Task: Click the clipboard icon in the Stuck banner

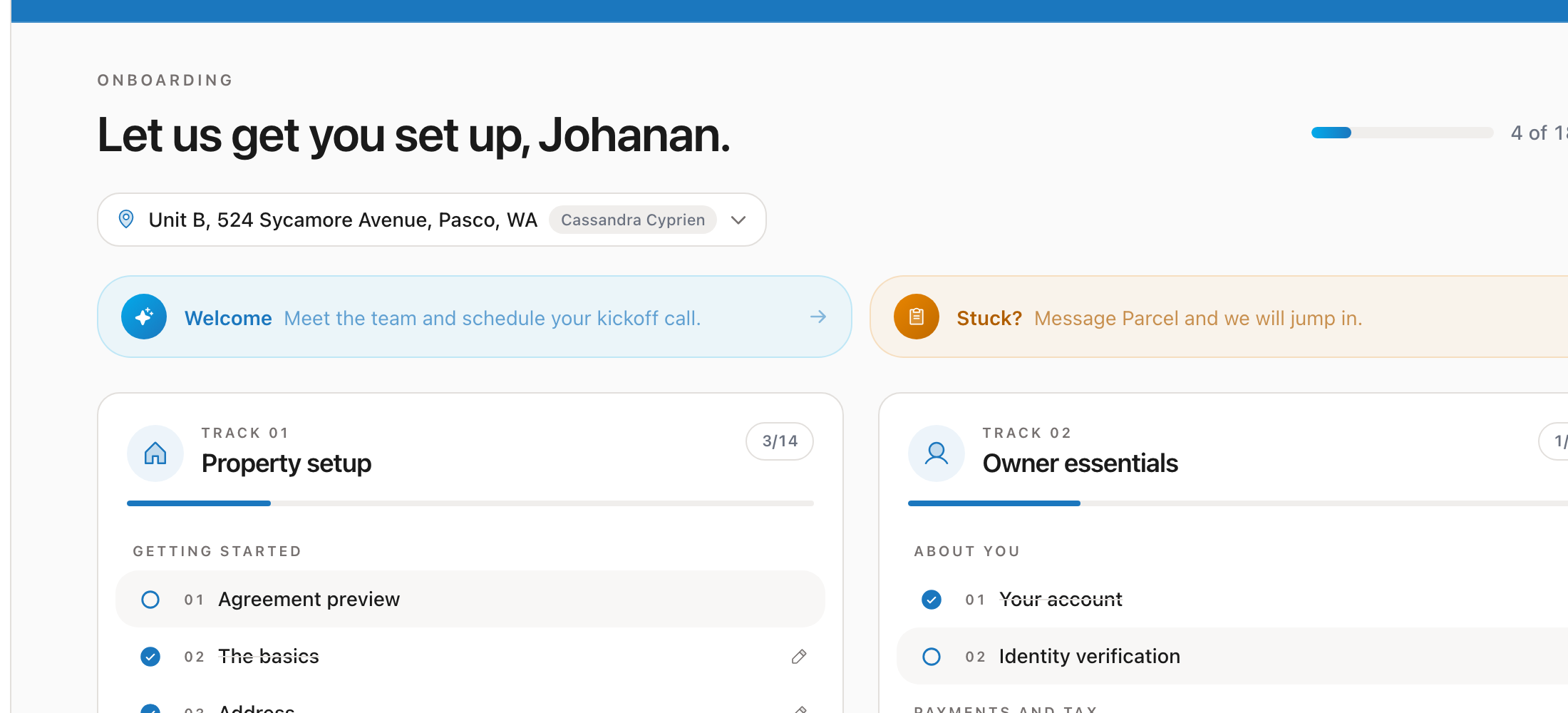Action: [917, 317]
